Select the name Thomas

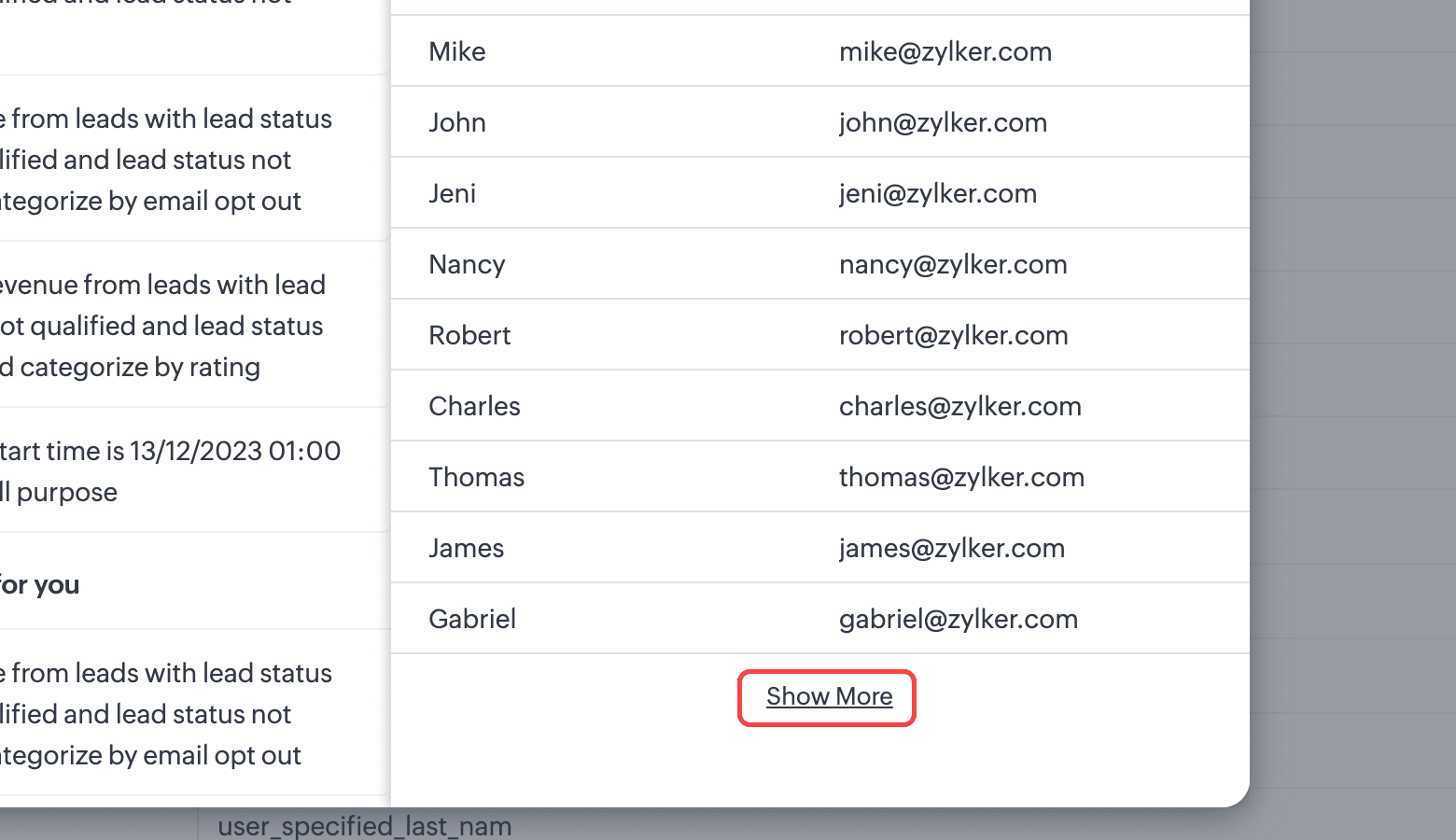tap(476, 477)
